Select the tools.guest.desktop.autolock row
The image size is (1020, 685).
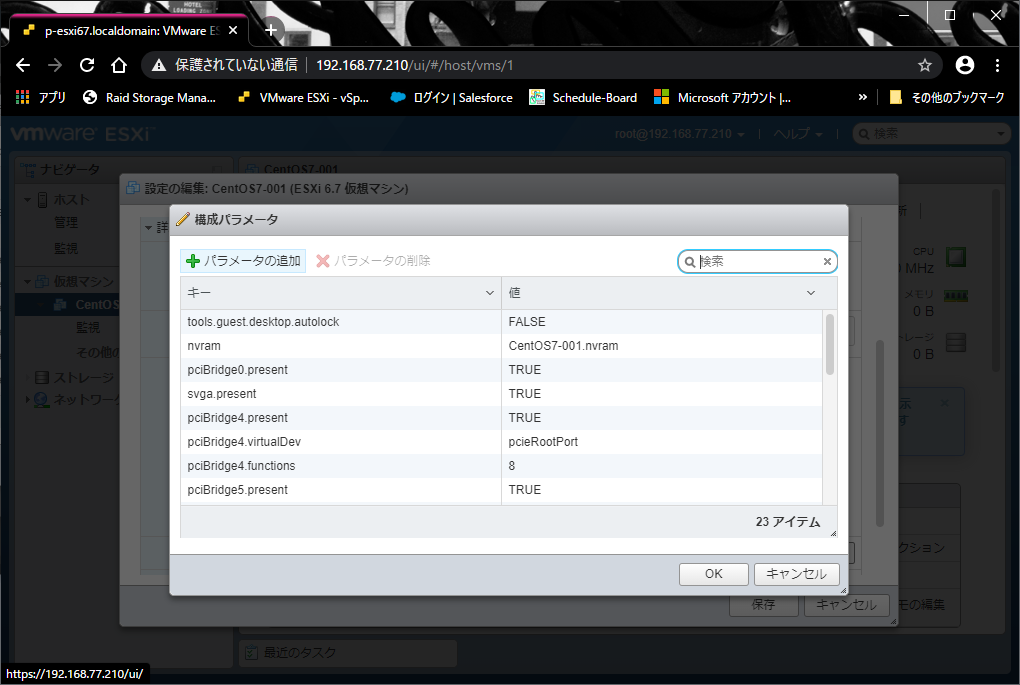pos(502,322)
